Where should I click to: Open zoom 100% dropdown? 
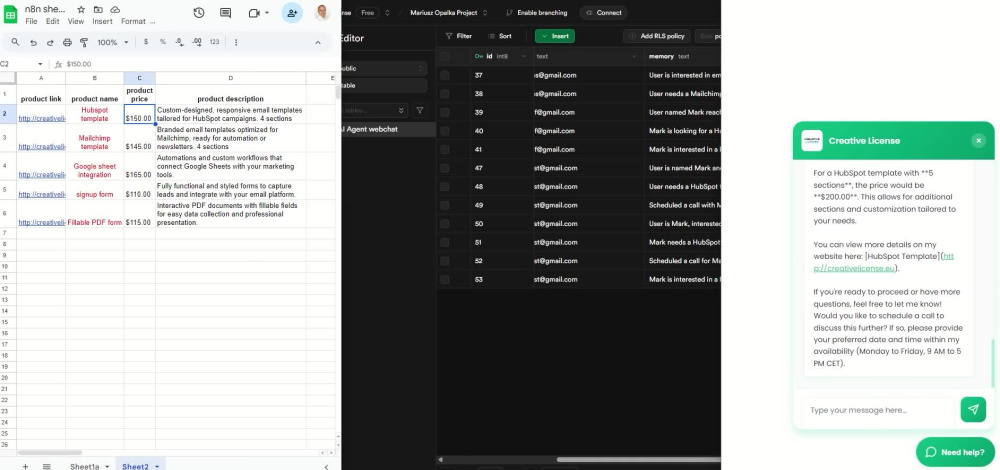112,42
